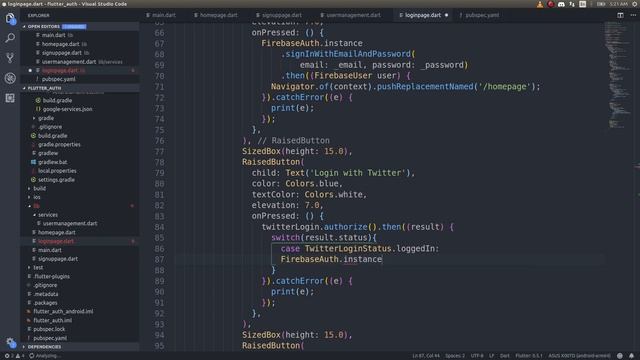Viewport: 640px width, 360px height.
Task: Select the loginpage.dart tab
Action: click(422, 15)
